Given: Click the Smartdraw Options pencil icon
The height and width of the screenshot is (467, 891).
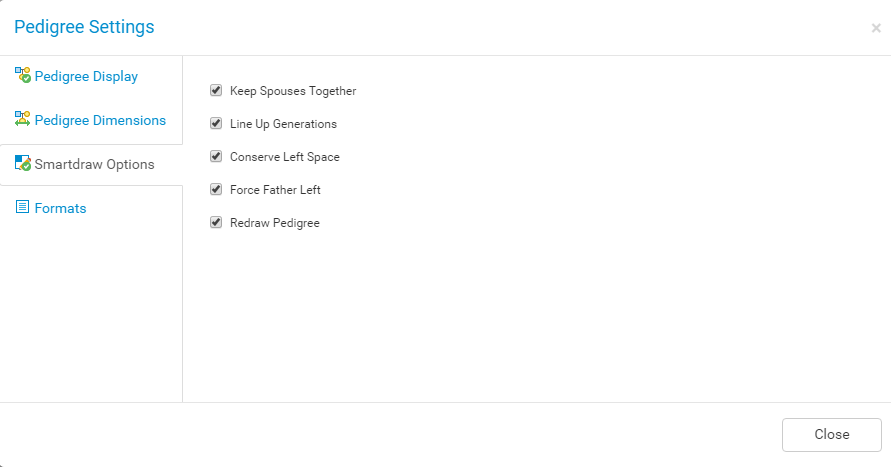Looking at the screenshot, I should click(23, 163).
